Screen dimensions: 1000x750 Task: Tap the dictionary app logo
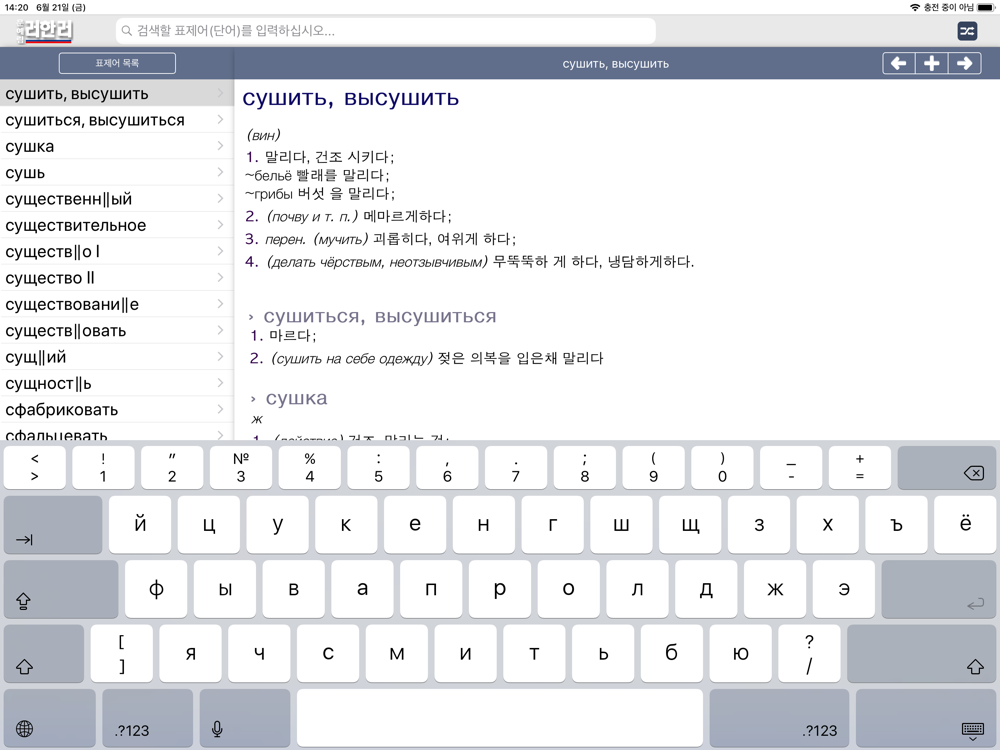45,31
